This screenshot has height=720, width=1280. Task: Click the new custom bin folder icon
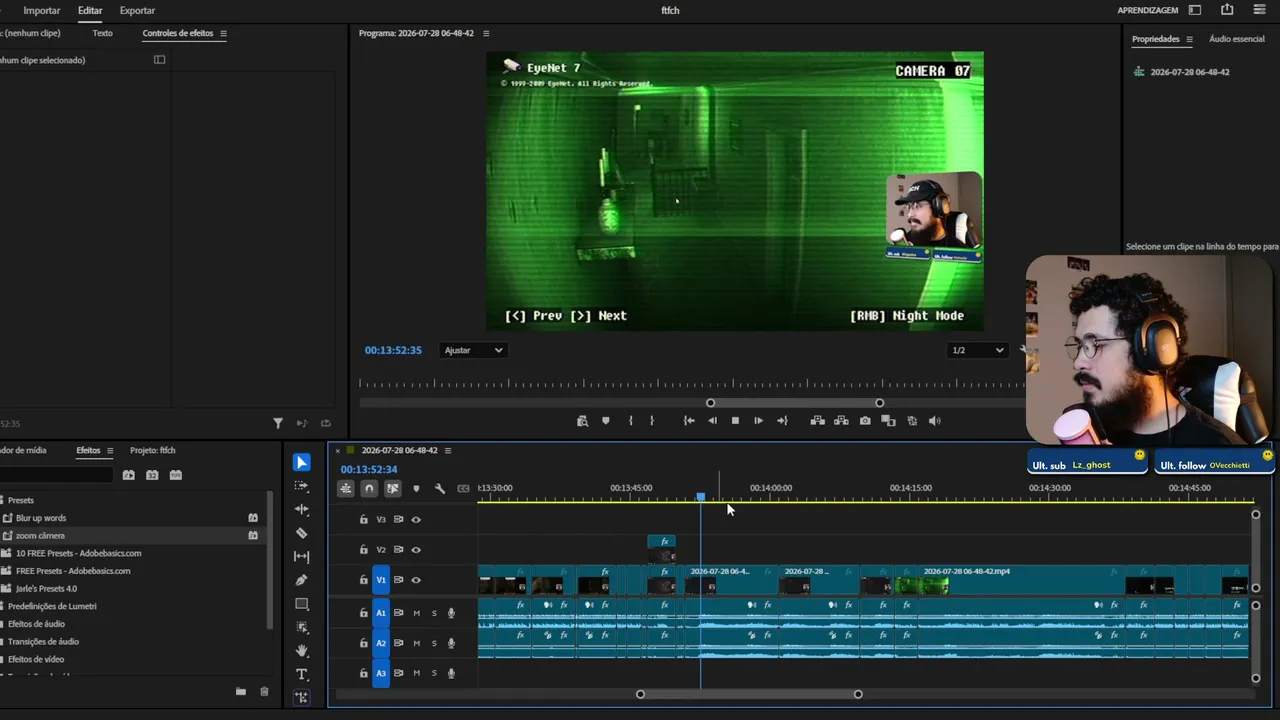point(240,691)
